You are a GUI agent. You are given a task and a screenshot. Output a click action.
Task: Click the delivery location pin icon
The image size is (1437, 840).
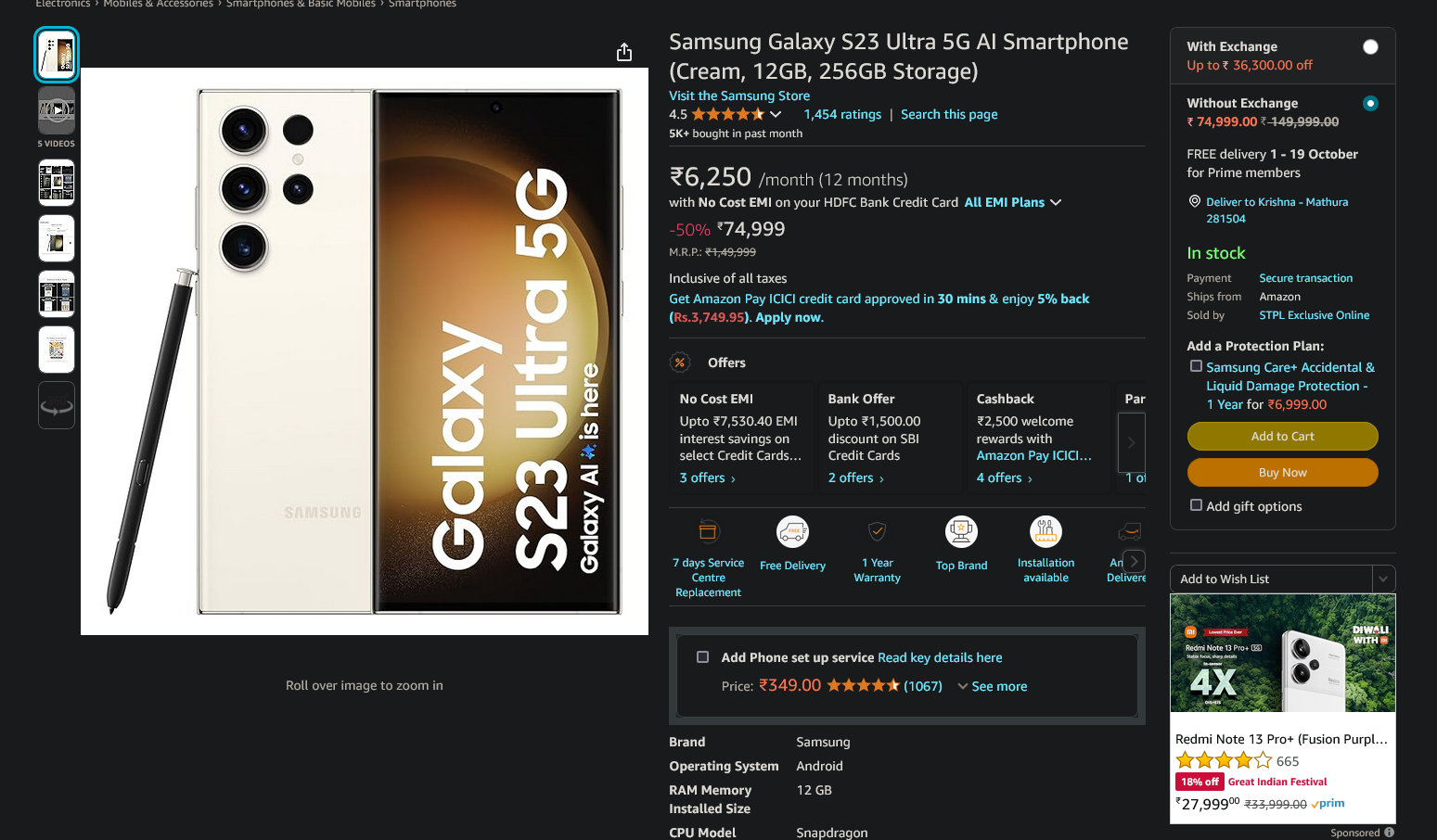pyautogui.click(x=1195, y=201)
